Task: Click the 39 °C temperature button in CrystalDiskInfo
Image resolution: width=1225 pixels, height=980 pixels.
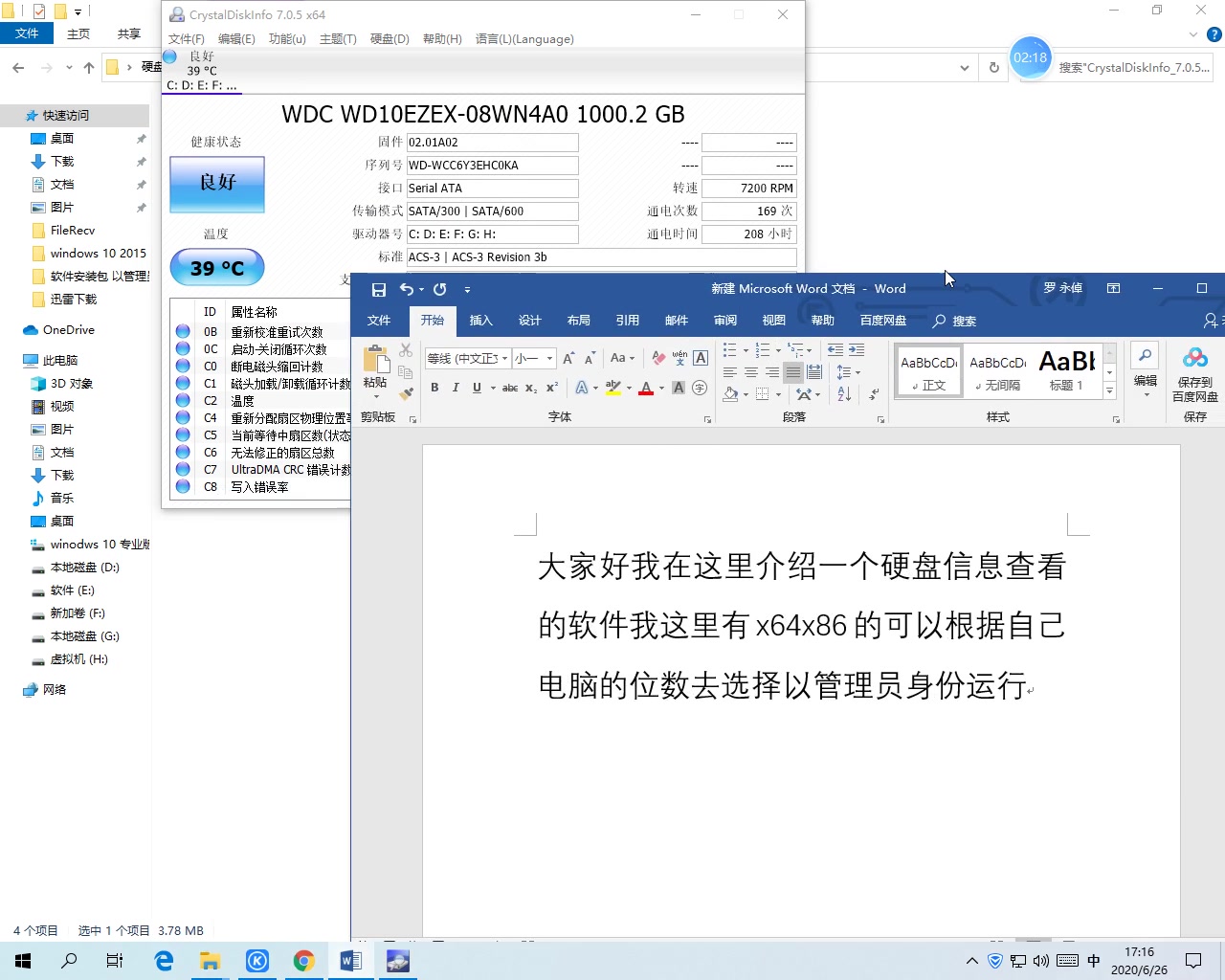Action: pyautogui.click(x=217, y=268)
